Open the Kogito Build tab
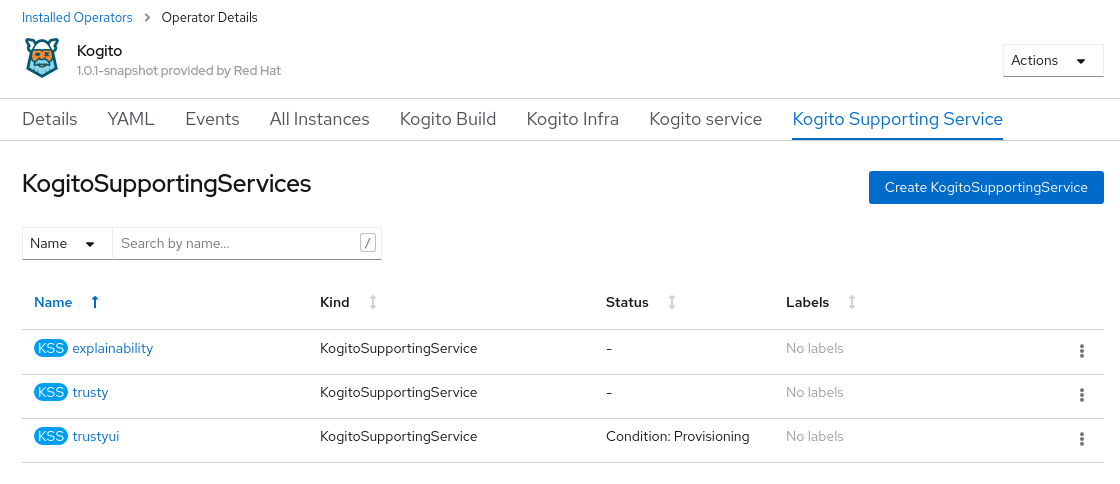This screenshot has width=1120, height=484. pyautogui.click(x=448, y=119)
